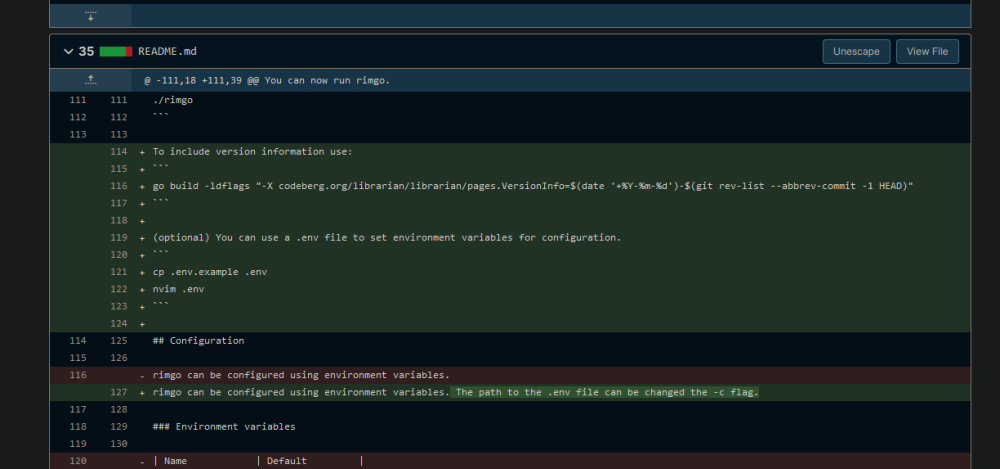Click new line number 114

[119, 152]
